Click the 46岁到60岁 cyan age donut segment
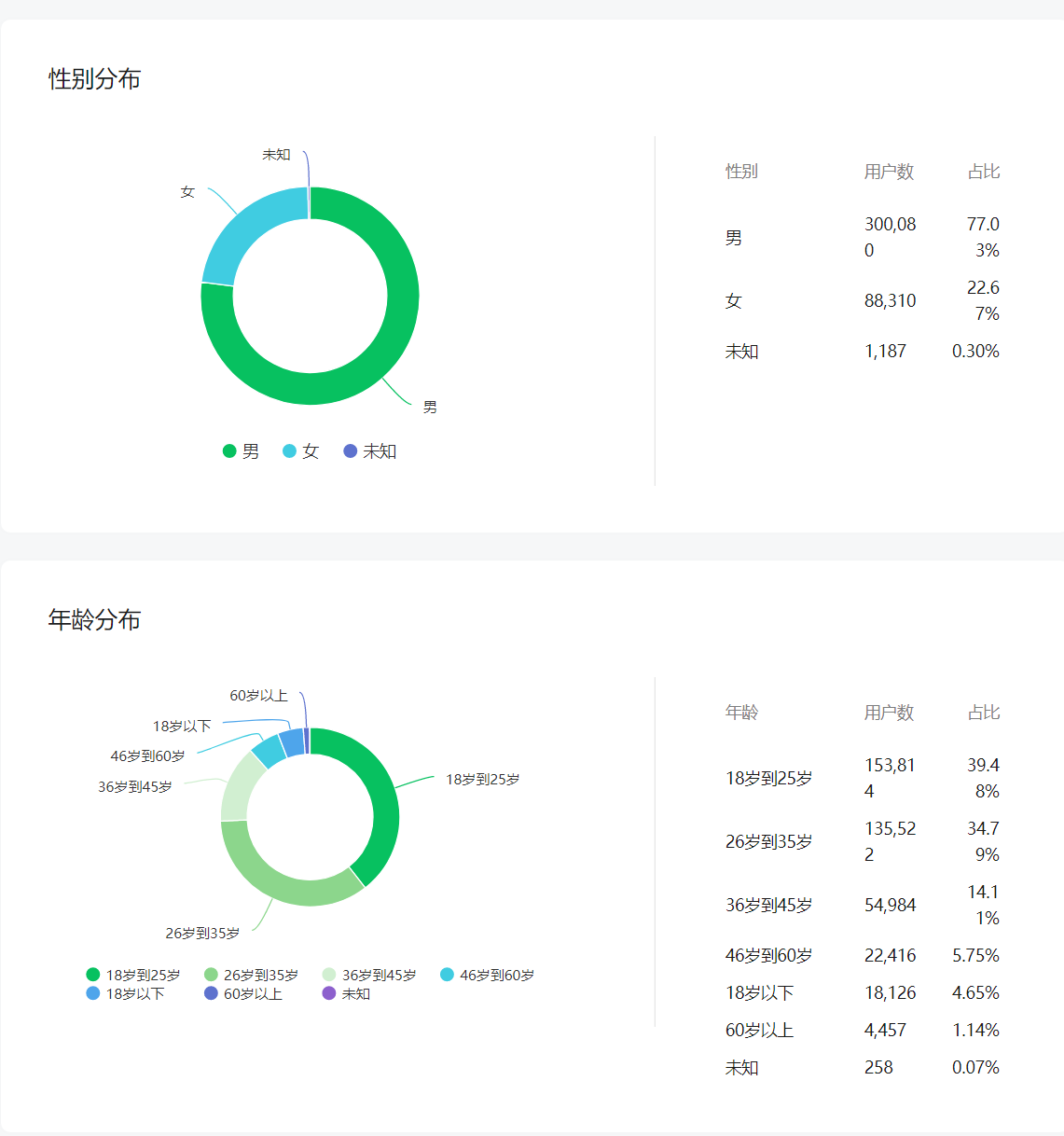 coord(269,752)
